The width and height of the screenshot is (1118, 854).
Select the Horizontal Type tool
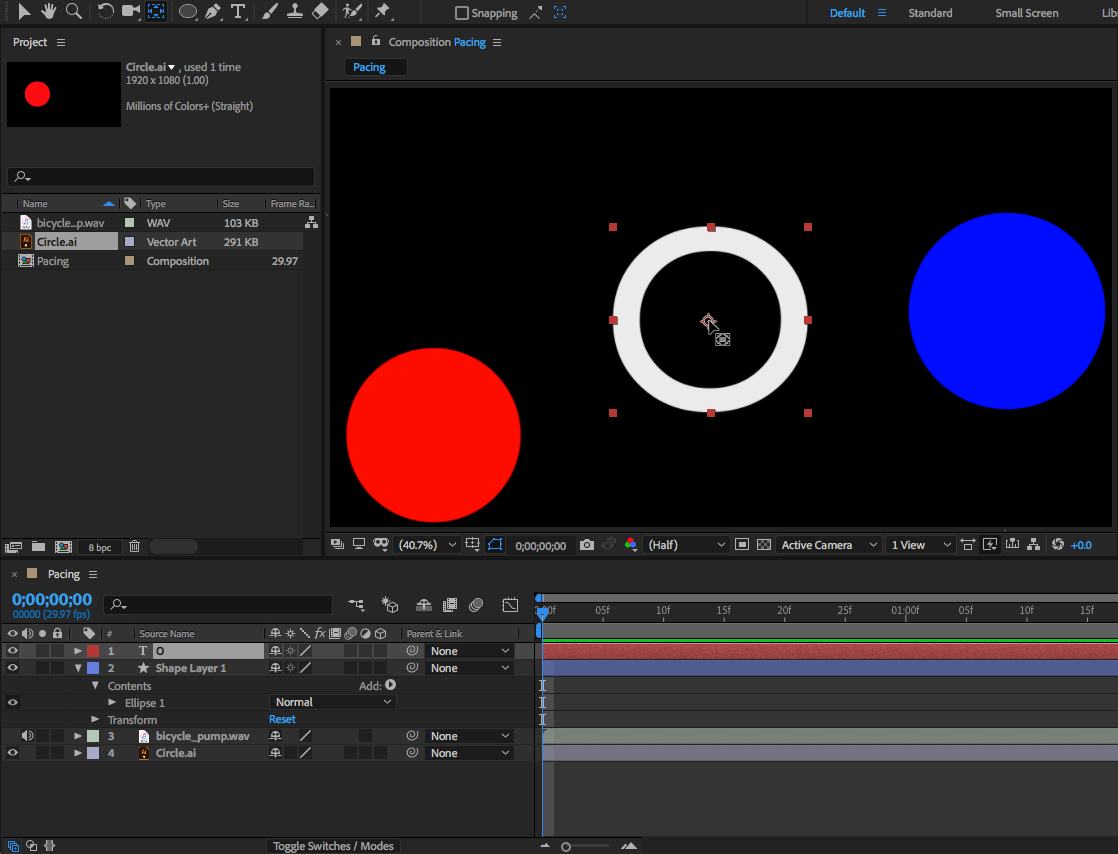coord(238,12)
